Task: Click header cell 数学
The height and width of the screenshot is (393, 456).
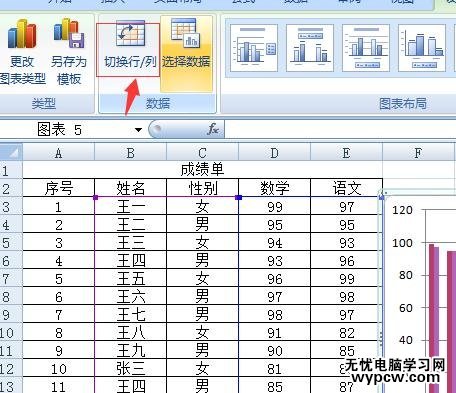Action: point(274,188)
